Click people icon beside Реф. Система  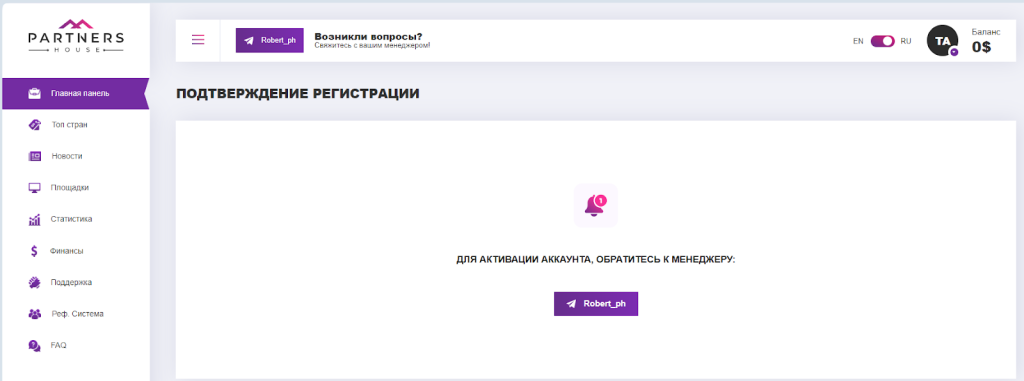35,314
